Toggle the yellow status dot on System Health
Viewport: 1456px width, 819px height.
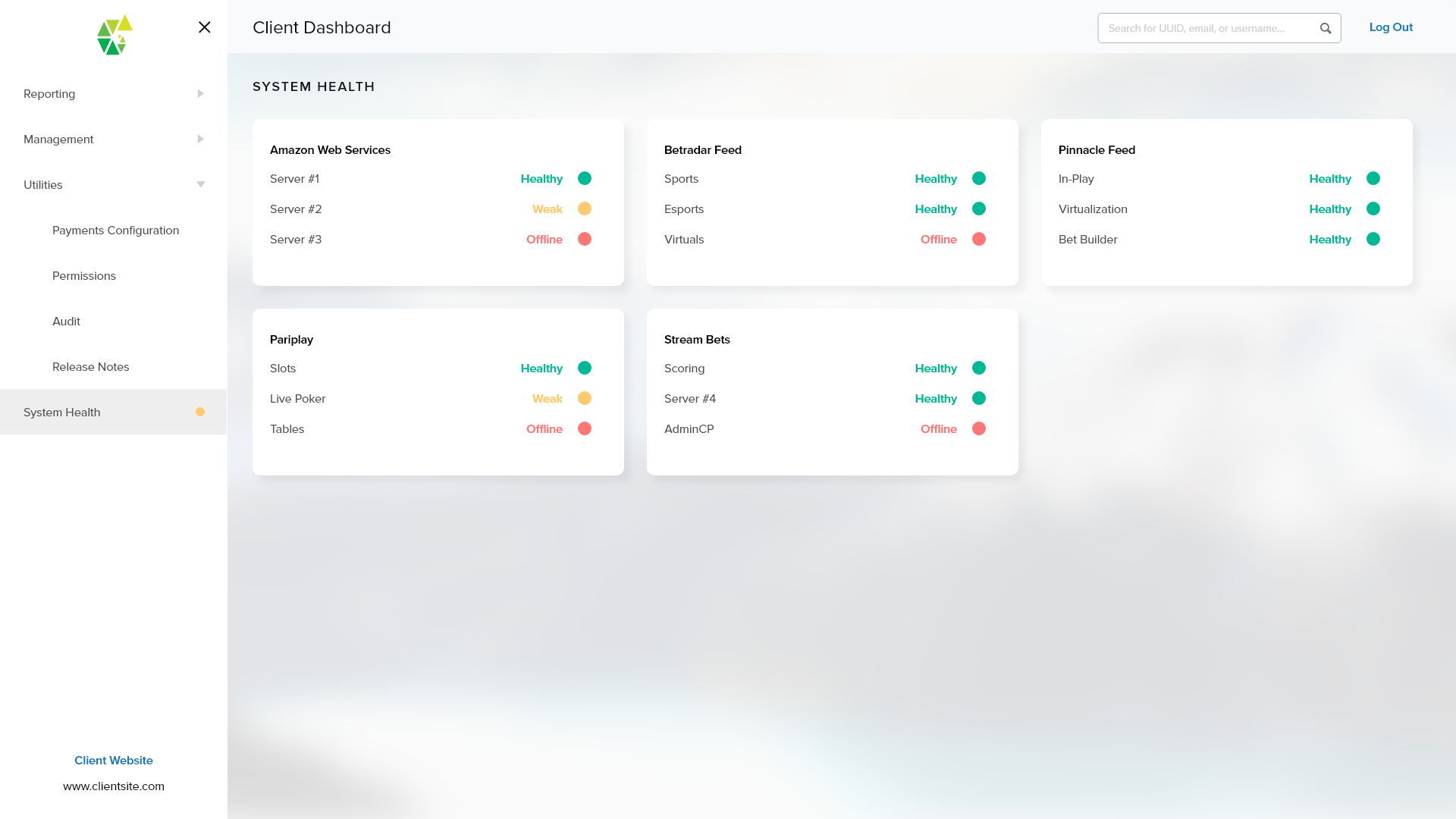[200, 412]
